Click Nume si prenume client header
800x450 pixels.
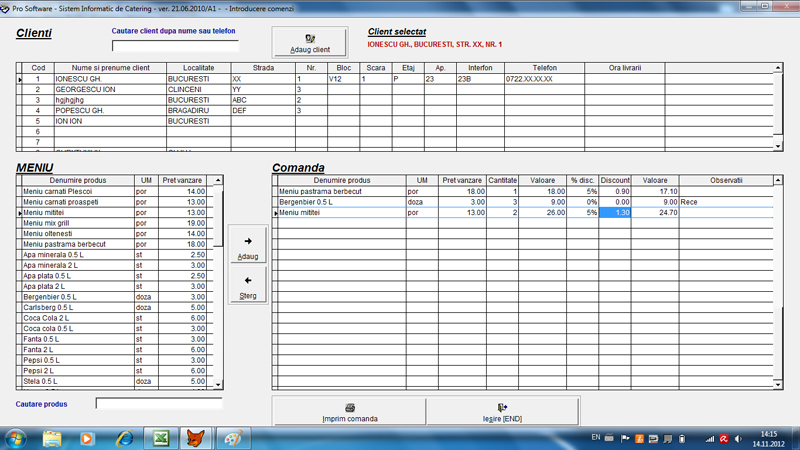click(x=110, y=68)
